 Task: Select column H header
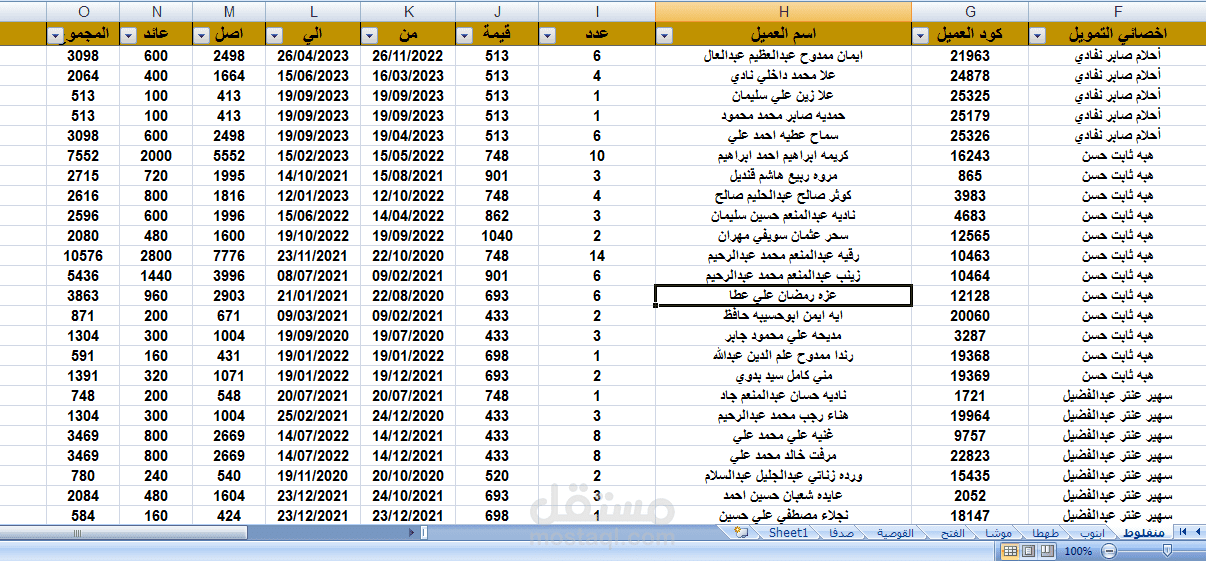click(x=783, y=11)
